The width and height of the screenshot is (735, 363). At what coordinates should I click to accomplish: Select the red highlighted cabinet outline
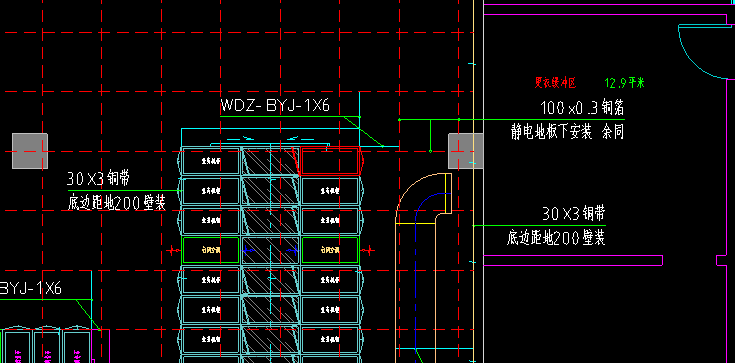tap(330, 161)
